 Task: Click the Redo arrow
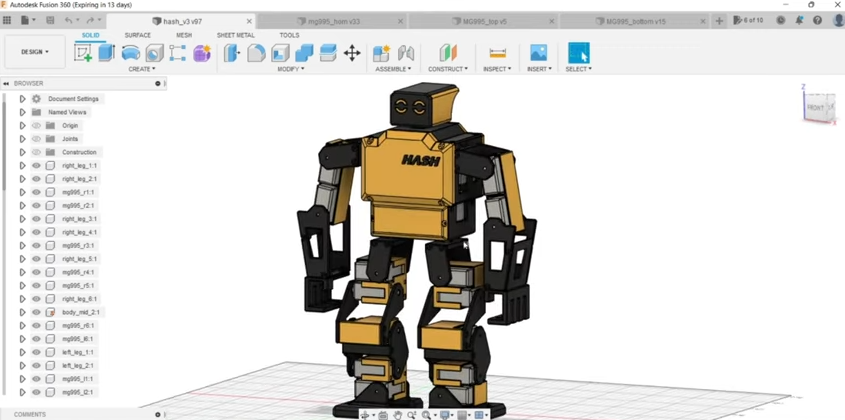[90, 20]
